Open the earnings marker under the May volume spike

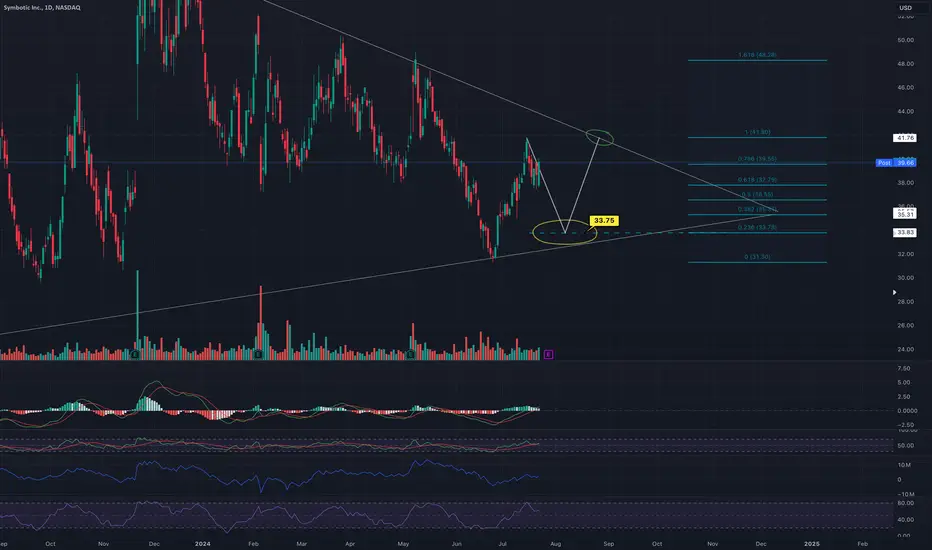[410, 354]
